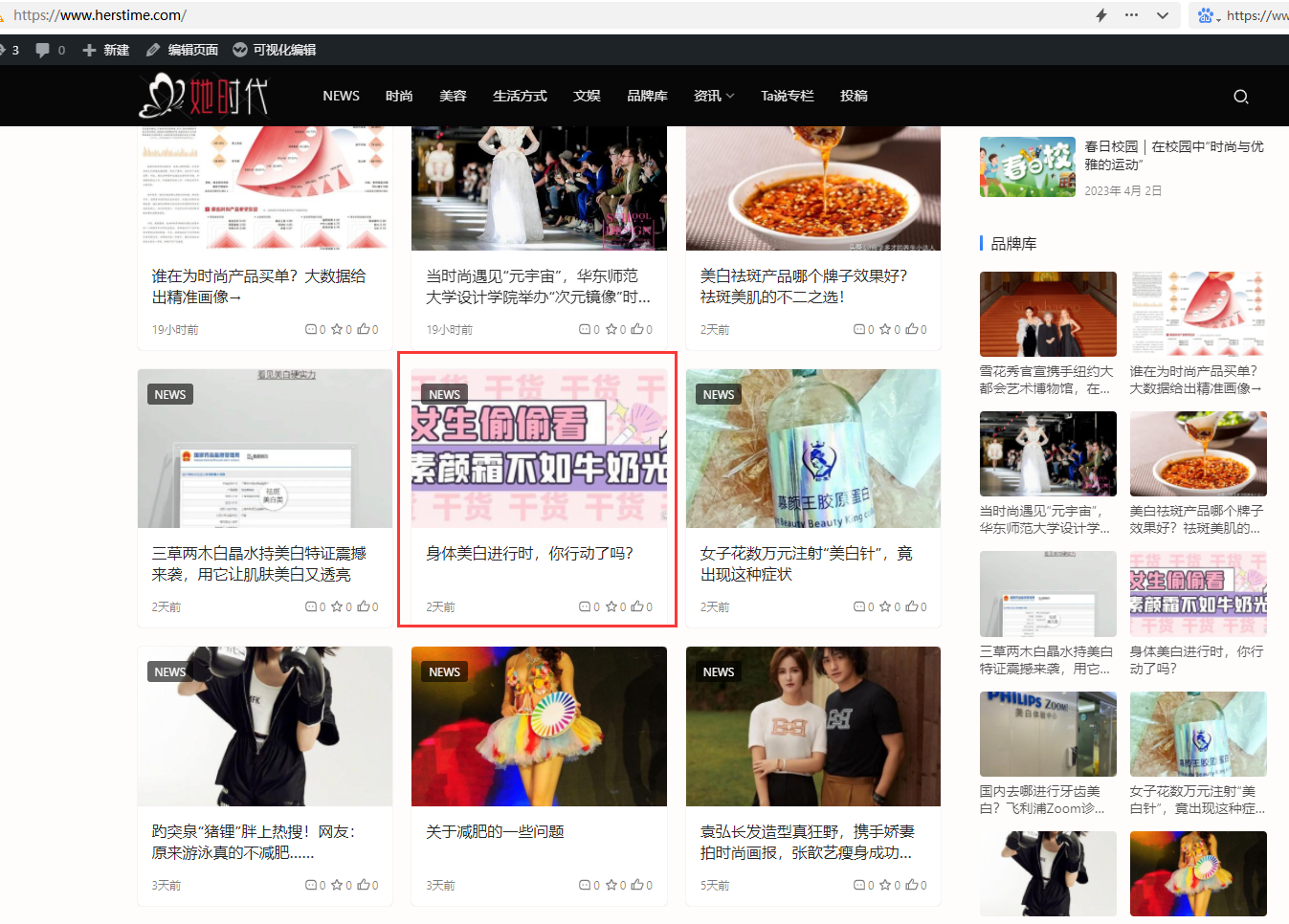Like the 谁在为时尚产品买单 article

pyautogui.click(x=364, y=329)
